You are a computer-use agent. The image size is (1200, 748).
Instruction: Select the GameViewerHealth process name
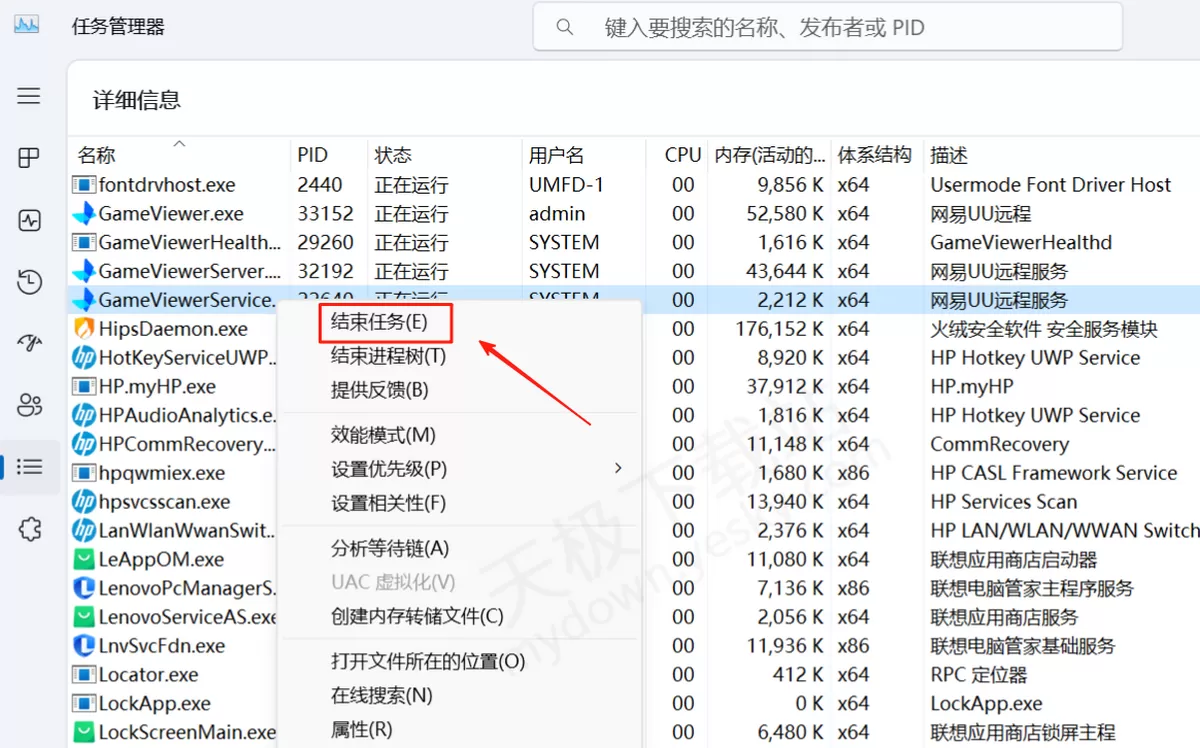click(x=190, y=243)
